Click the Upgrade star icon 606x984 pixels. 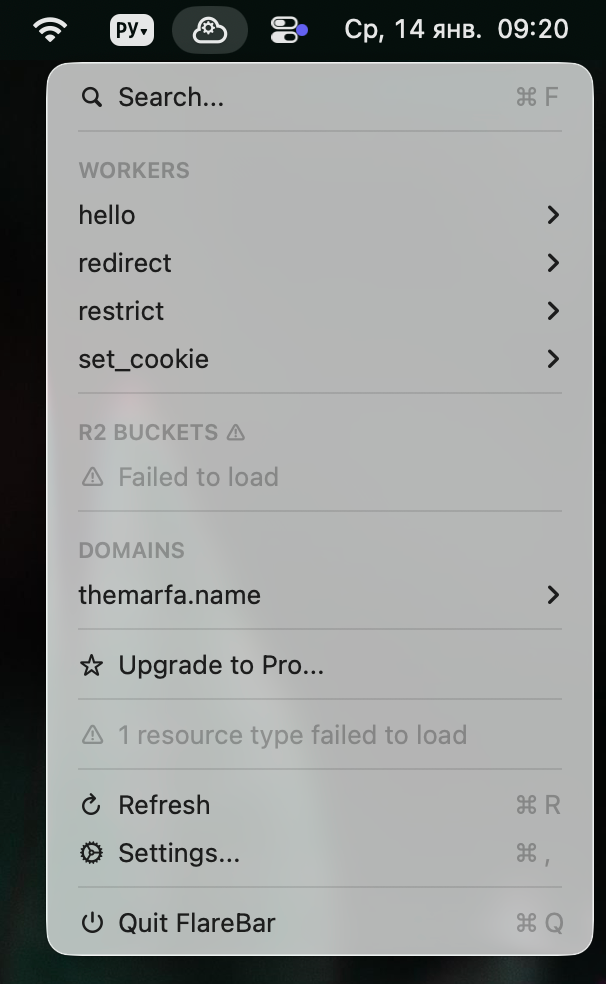(92, 665)
